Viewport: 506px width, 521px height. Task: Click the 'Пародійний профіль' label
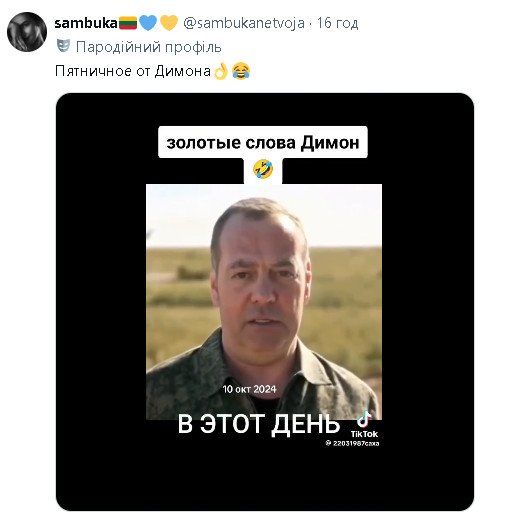[149, 47]
